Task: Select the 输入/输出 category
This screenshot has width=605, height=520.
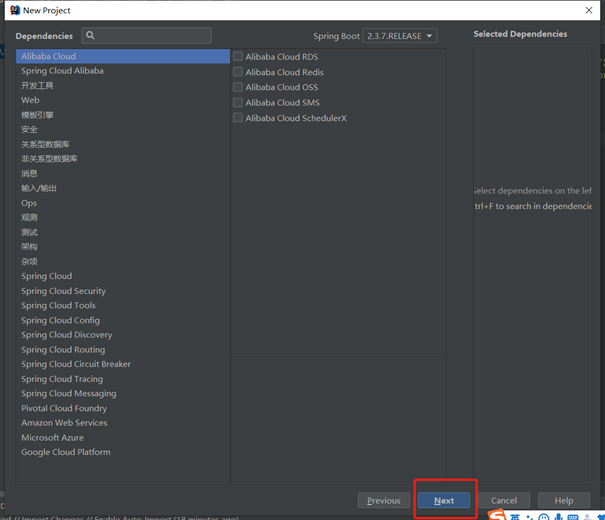Action: click(123, 188)
